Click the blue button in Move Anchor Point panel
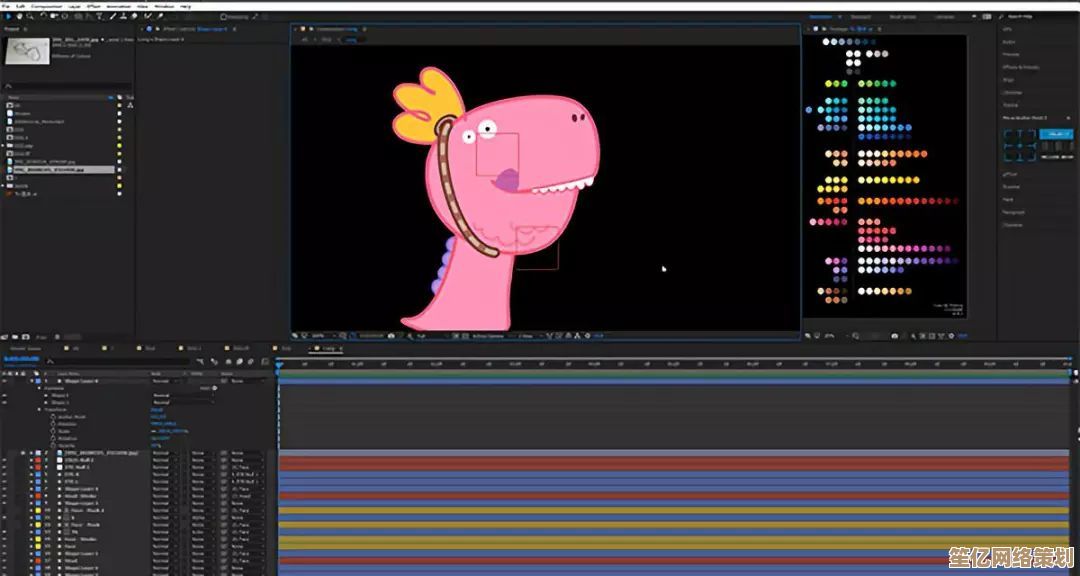This screenshot has width=1080, height=576. pyautogui.click(x=1056, y=134)
